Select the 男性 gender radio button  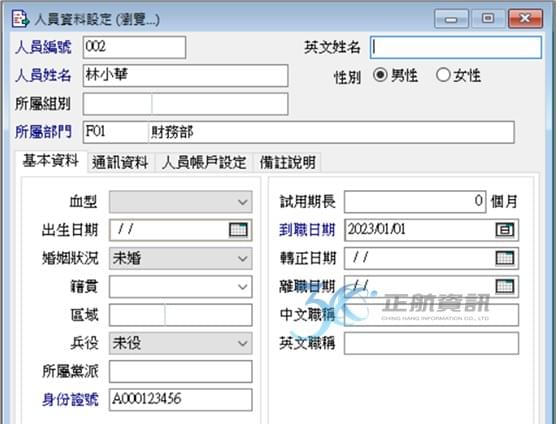coord(380,75)
